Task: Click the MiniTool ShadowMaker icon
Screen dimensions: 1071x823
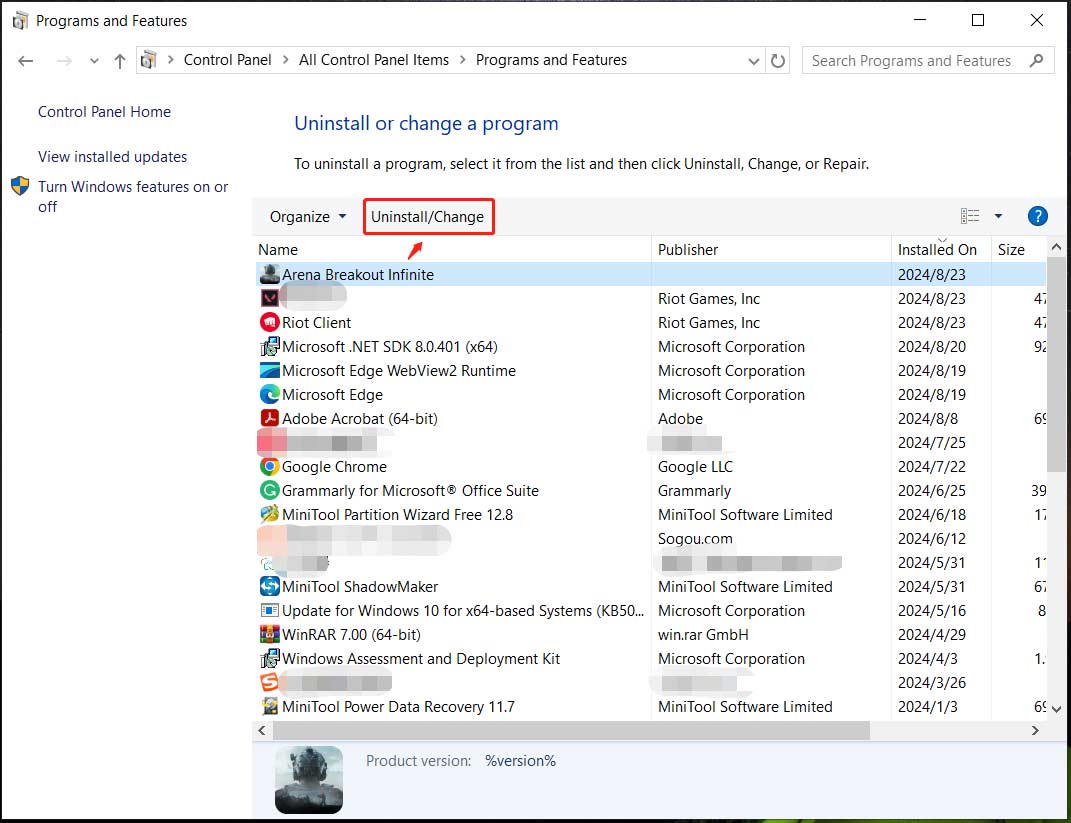Action: click(x=270, y=586)
